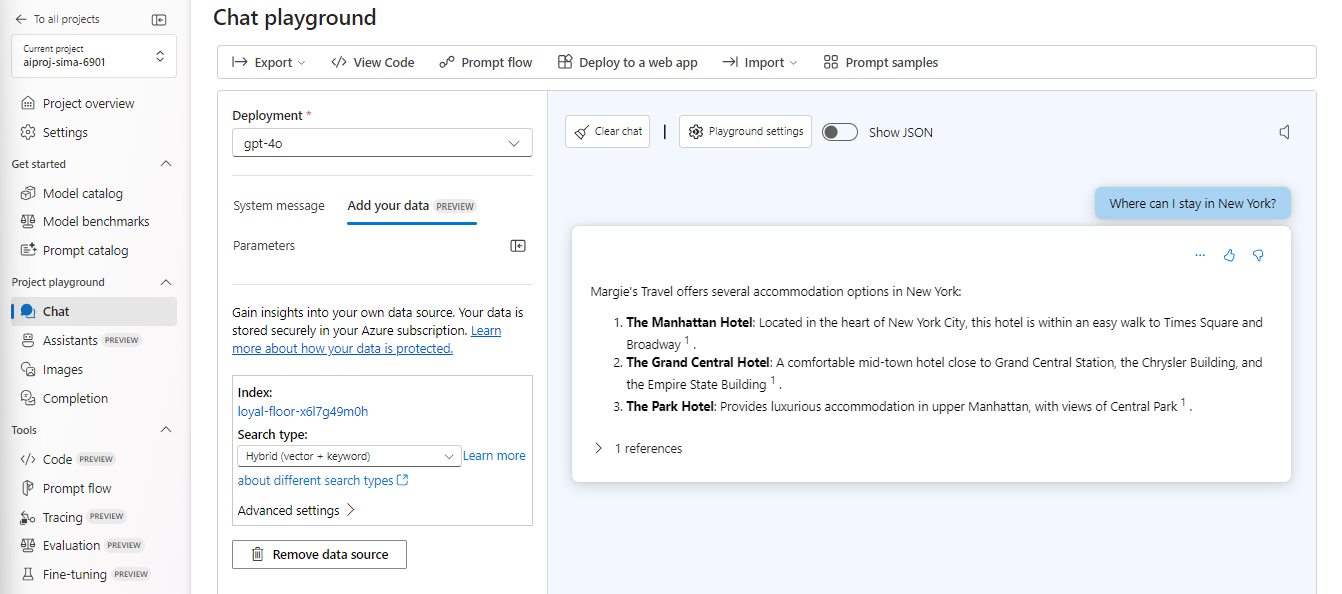Image resolution: width=1342 pixels, height=594 pixels.
Task: Expand the 1 references section
Action: (x=638, y=448)
